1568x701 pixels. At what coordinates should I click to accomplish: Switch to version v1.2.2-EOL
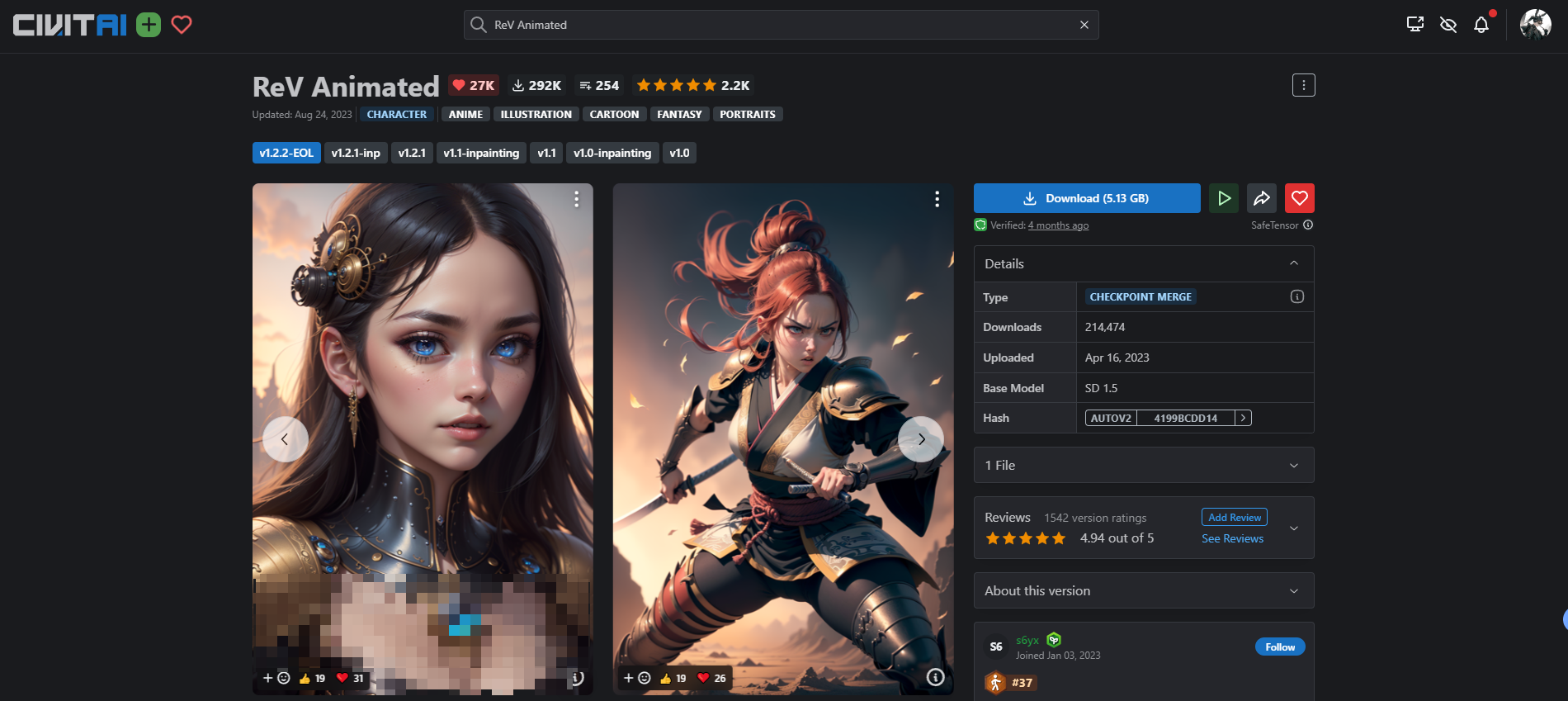(286, 153)
